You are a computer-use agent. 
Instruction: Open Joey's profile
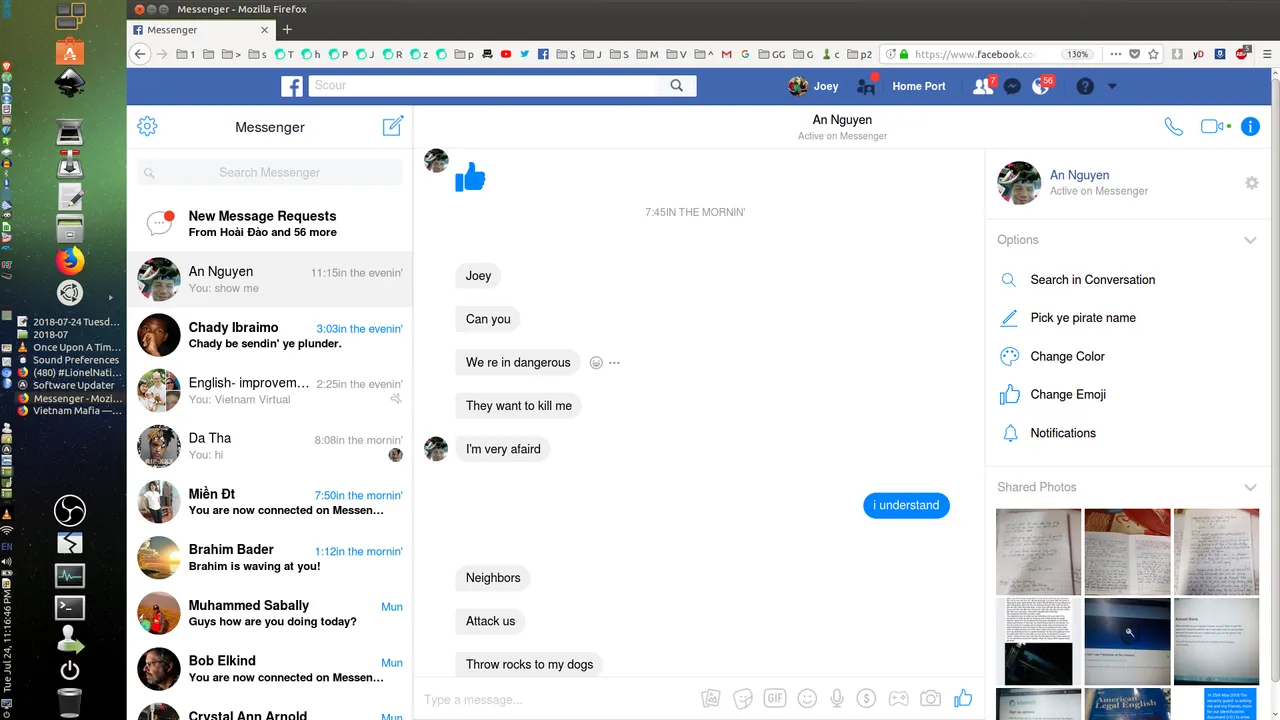tap(814, 86)
